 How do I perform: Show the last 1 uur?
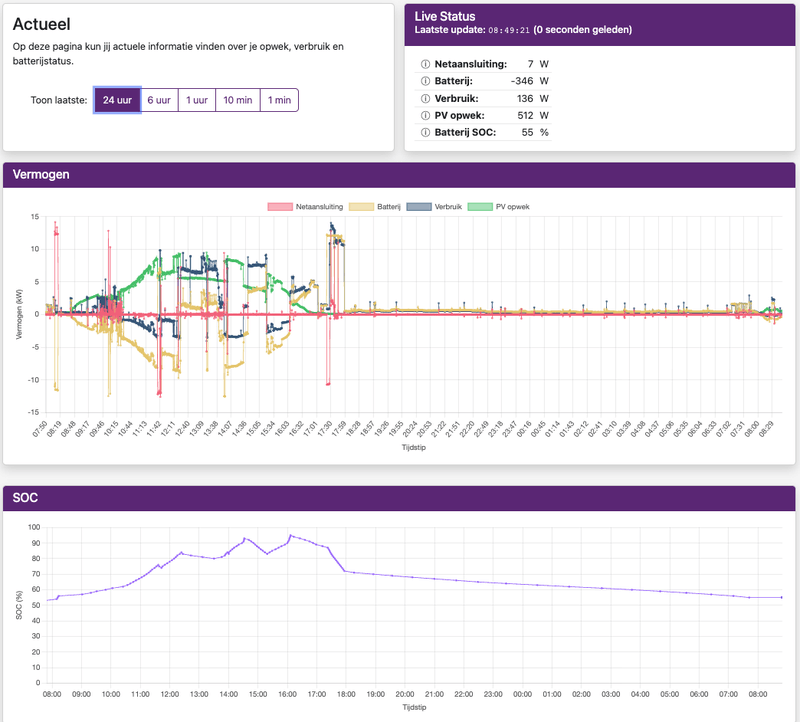click(197, 100)
